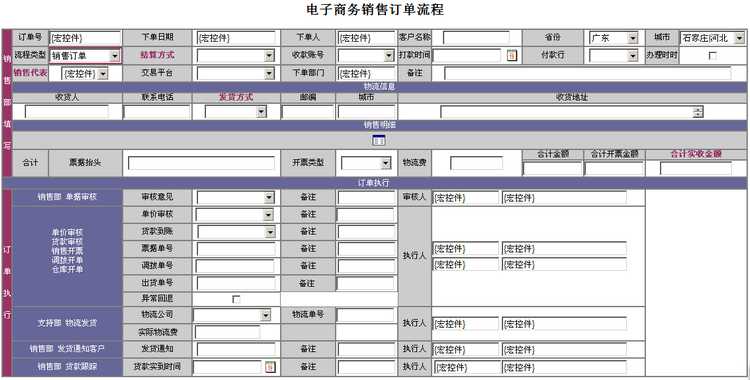Expand the 省份 dropdown showing 广东
Image resolution: width=750 pixels, height=380 pixels.
tap(613, 38)
